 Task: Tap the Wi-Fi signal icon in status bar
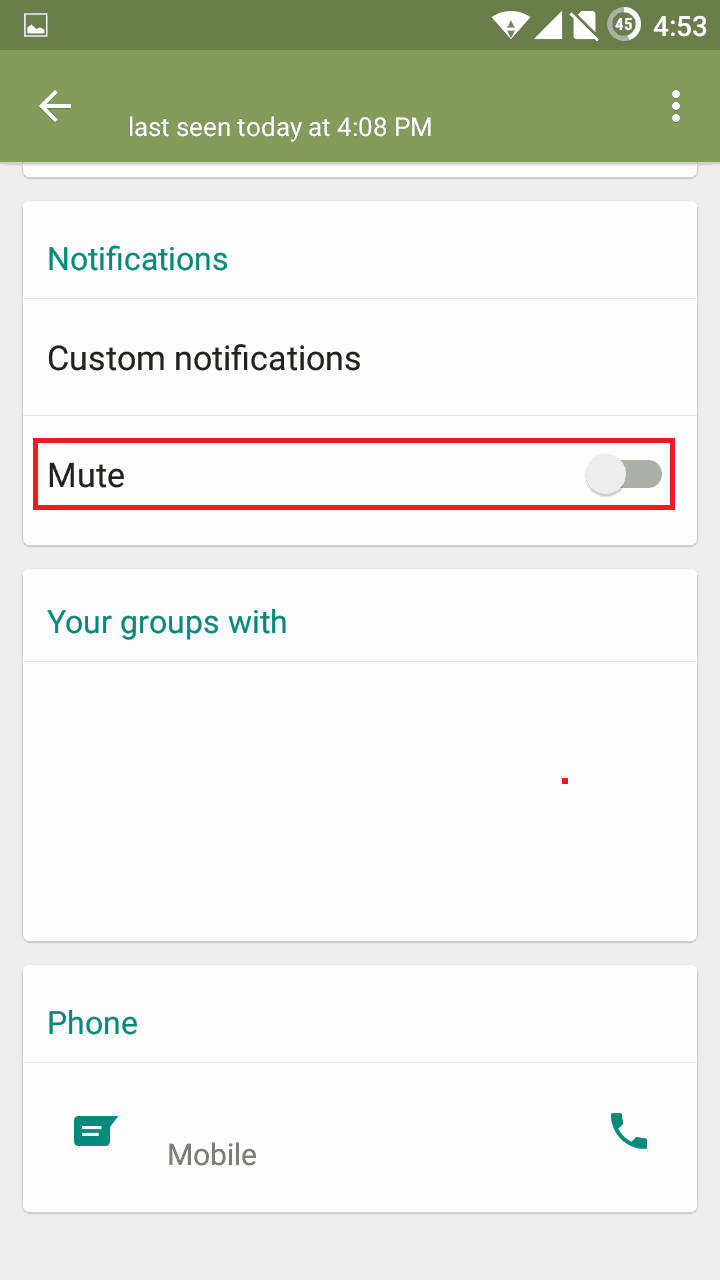coord(511,25)
